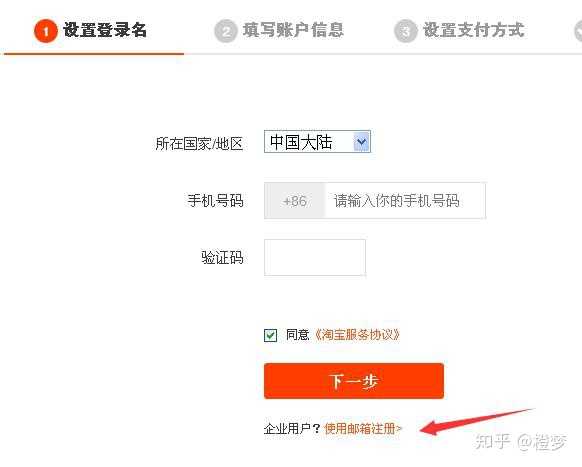Open the 《淘宝服务协议》 link
Image resolution: width=582 pixels, height=467 pixels.
[x=357, y=334]
